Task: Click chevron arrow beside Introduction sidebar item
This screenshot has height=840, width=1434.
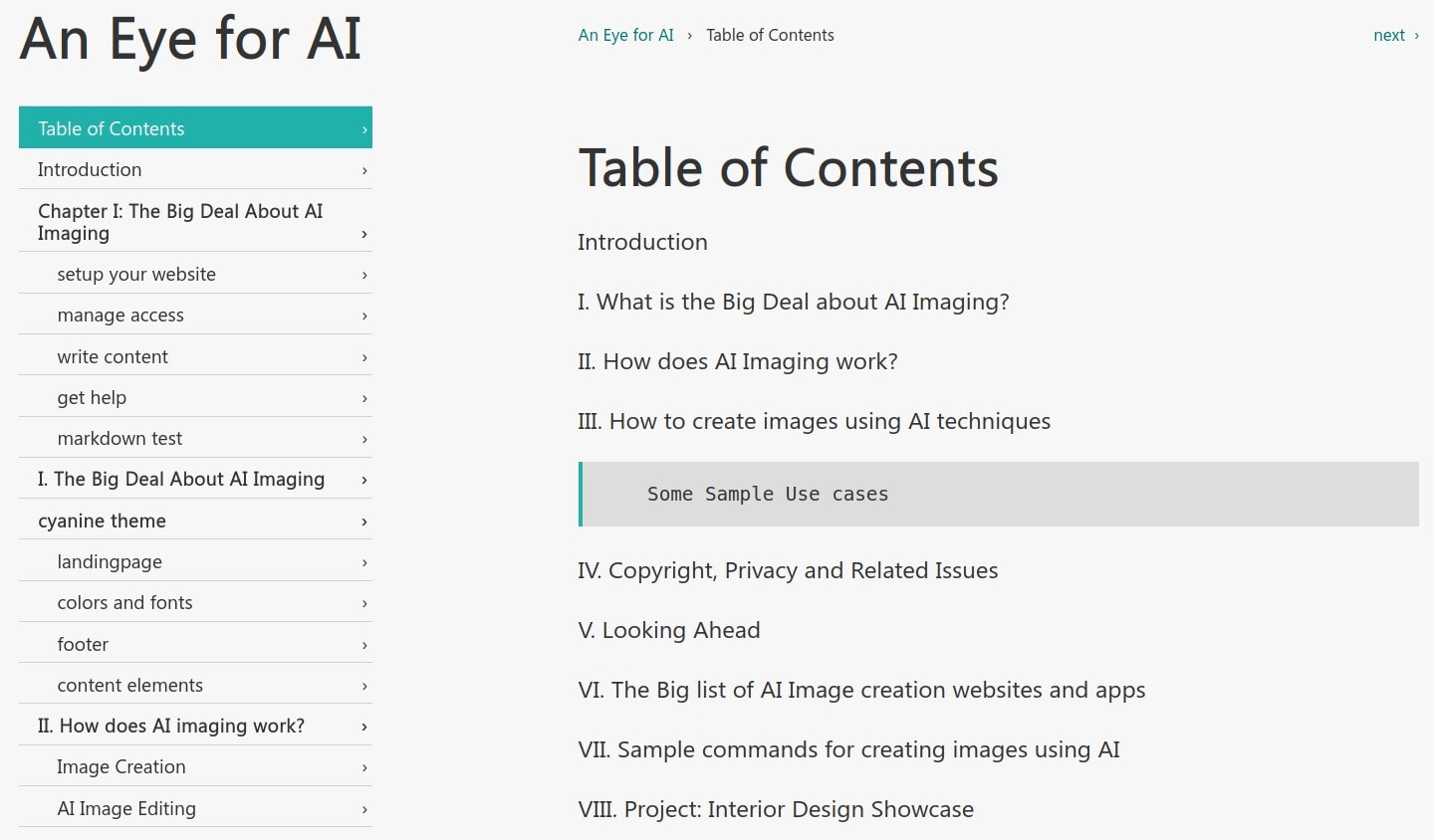Action: [364, 170]
